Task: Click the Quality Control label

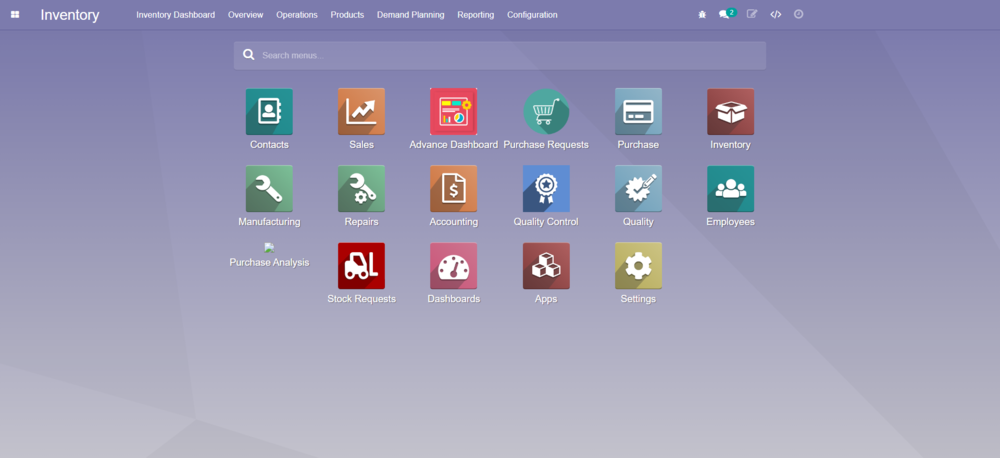Action: pyautogui.click(x=546, y=222)
